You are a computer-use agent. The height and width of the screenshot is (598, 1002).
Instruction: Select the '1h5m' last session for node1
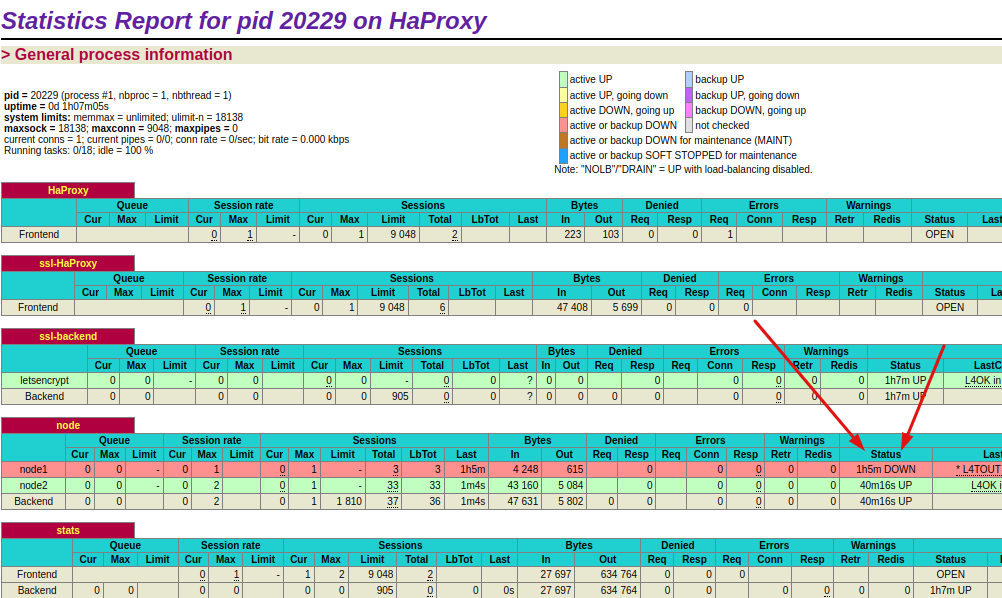tap(473, 470)
